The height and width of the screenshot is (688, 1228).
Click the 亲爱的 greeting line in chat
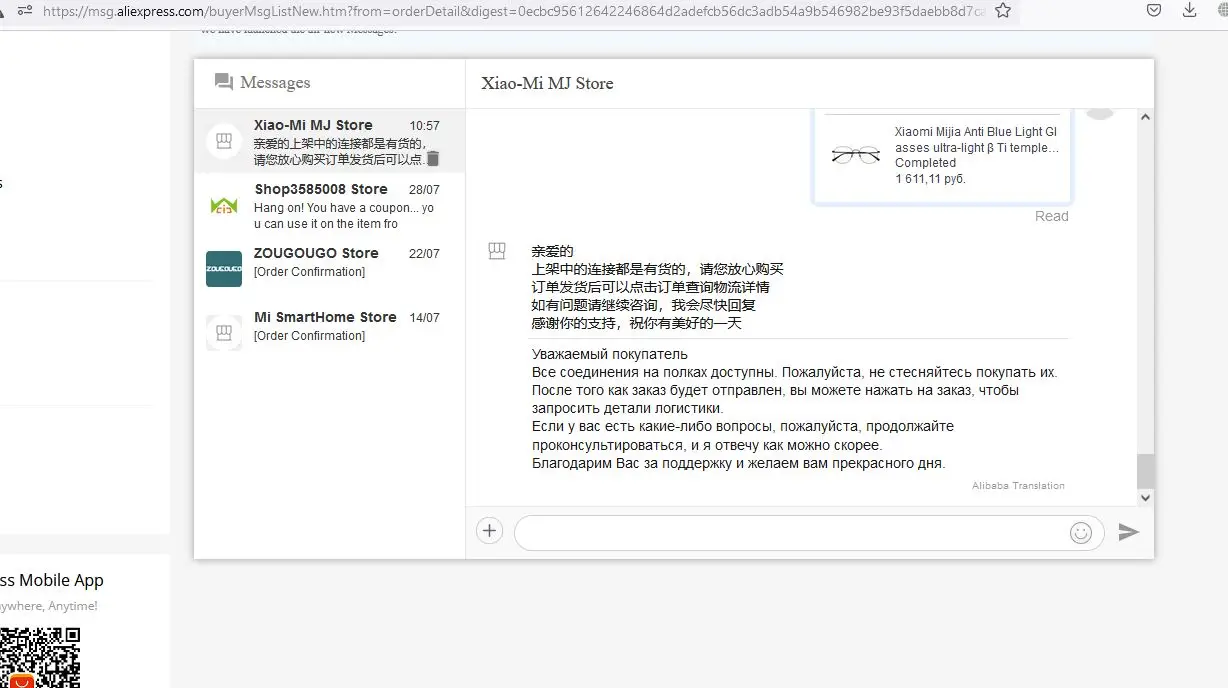pyautogui.click(x=553, y=251)
